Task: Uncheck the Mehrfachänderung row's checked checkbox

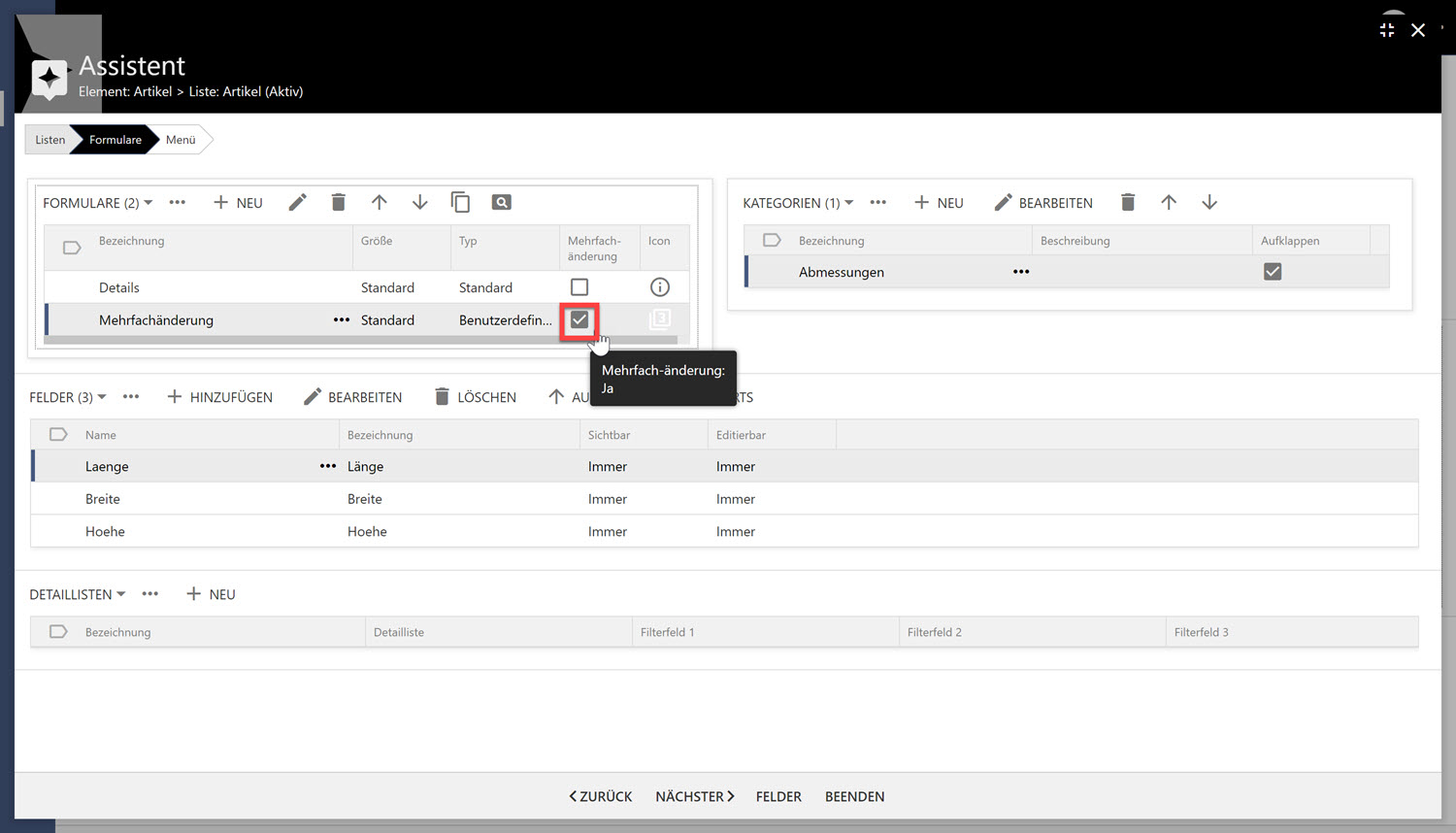Action: pyautogui.click(x=579, y=319)
